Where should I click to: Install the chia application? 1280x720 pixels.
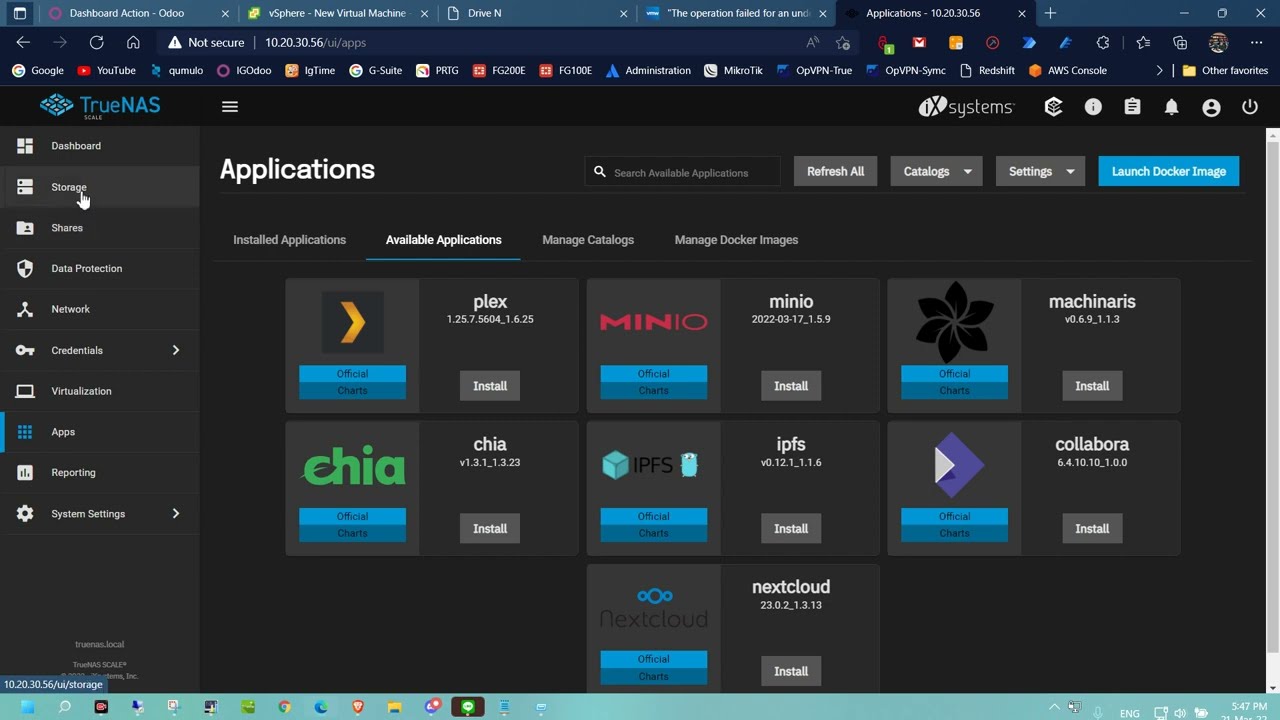[x=490, y=529]
